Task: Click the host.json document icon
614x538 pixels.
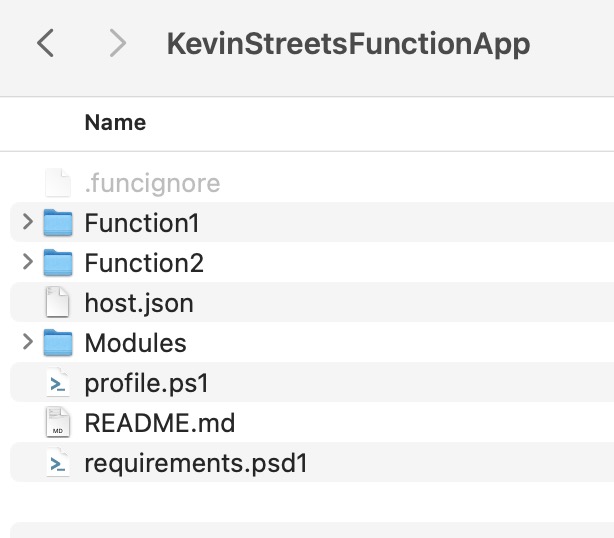Action: pyautogui.click(x=59, y=303)
